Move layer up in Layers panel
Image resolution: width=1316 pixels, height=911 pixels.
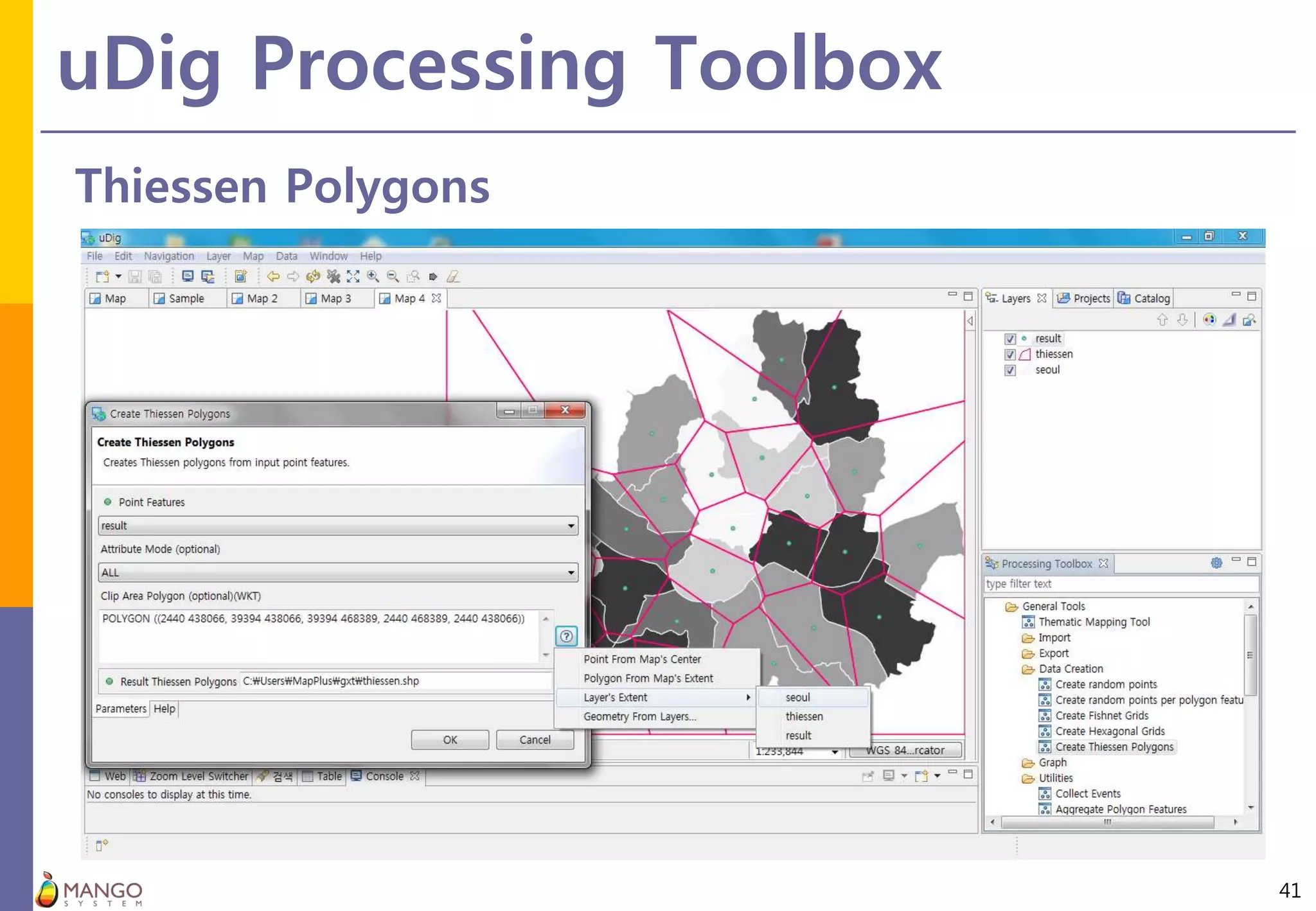point(1162,320)
